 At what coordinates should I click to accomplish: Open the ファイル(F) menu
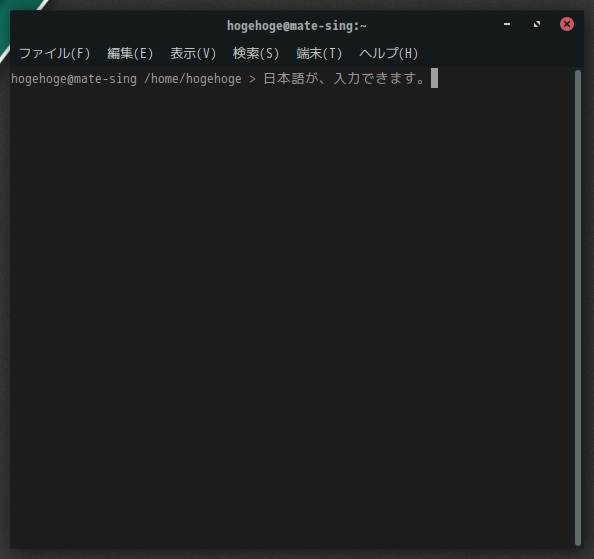[x=55, y=53]
